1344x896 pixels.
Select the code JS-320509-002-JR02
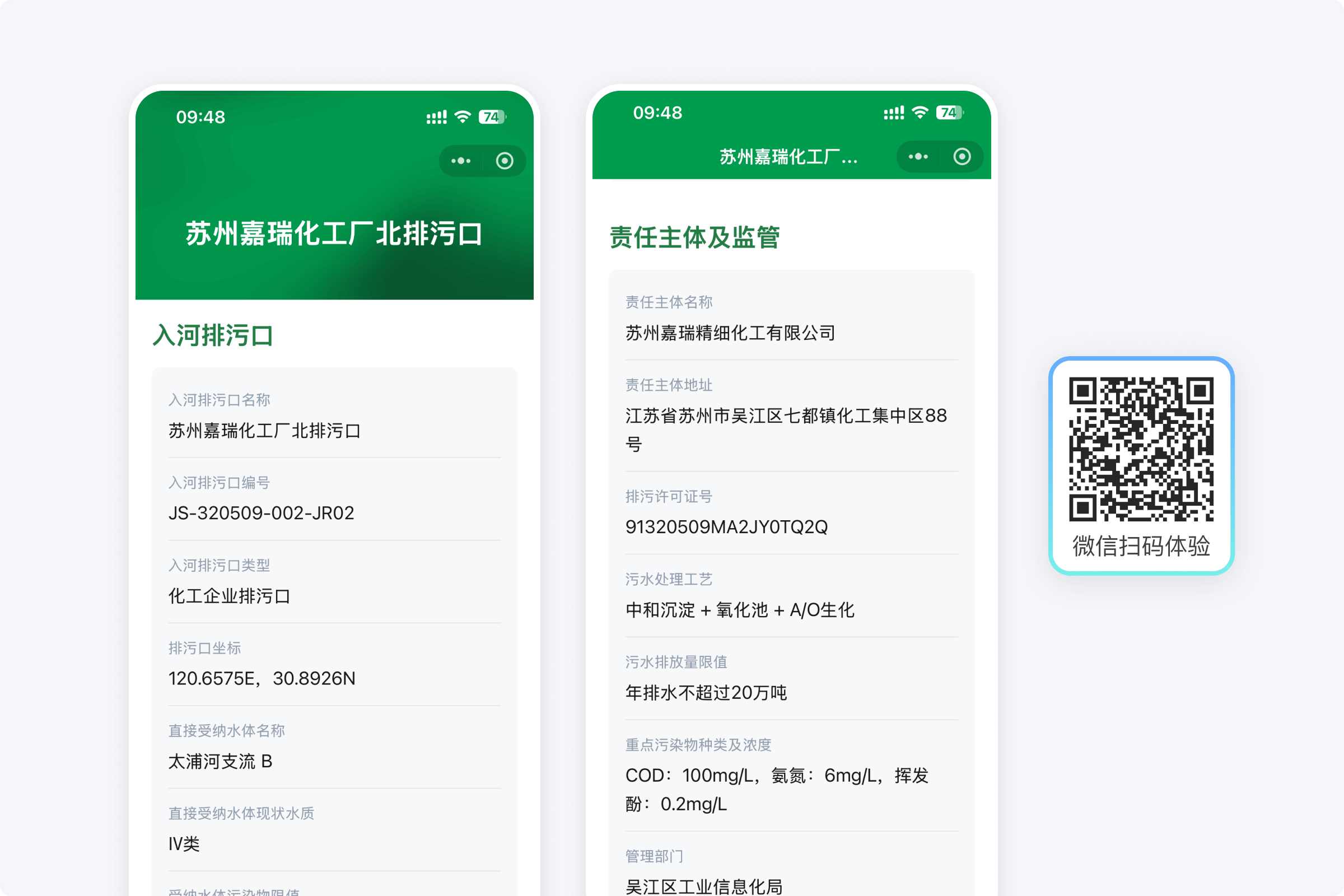(x=261, y=513)
